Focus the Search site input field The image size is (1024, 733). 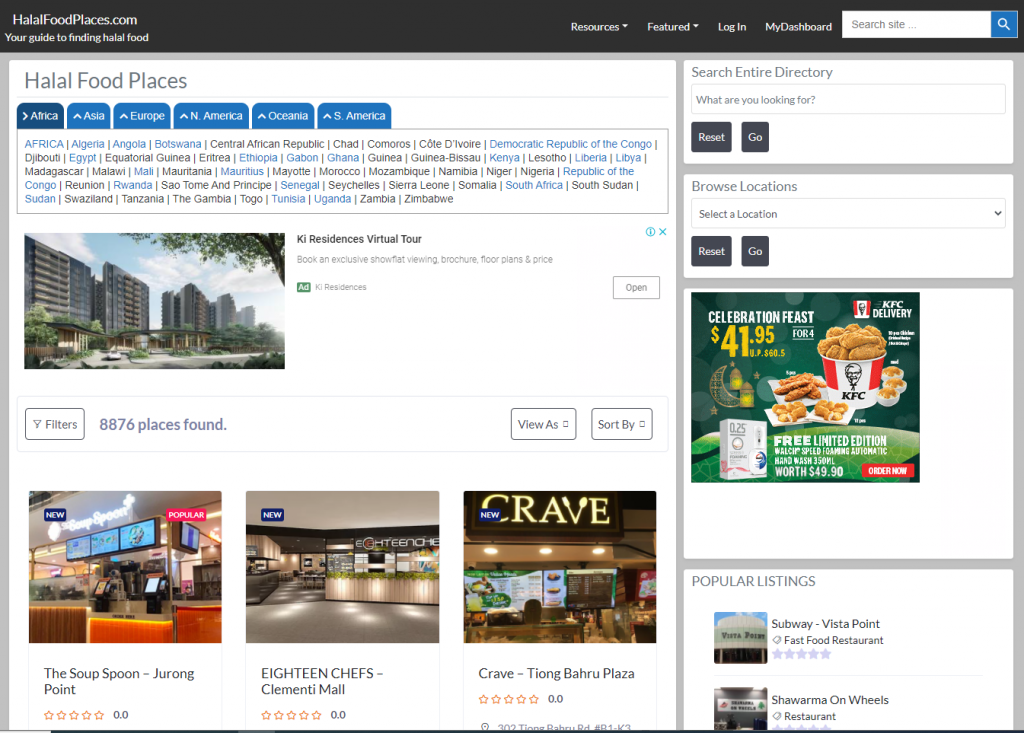click(916, 25)
